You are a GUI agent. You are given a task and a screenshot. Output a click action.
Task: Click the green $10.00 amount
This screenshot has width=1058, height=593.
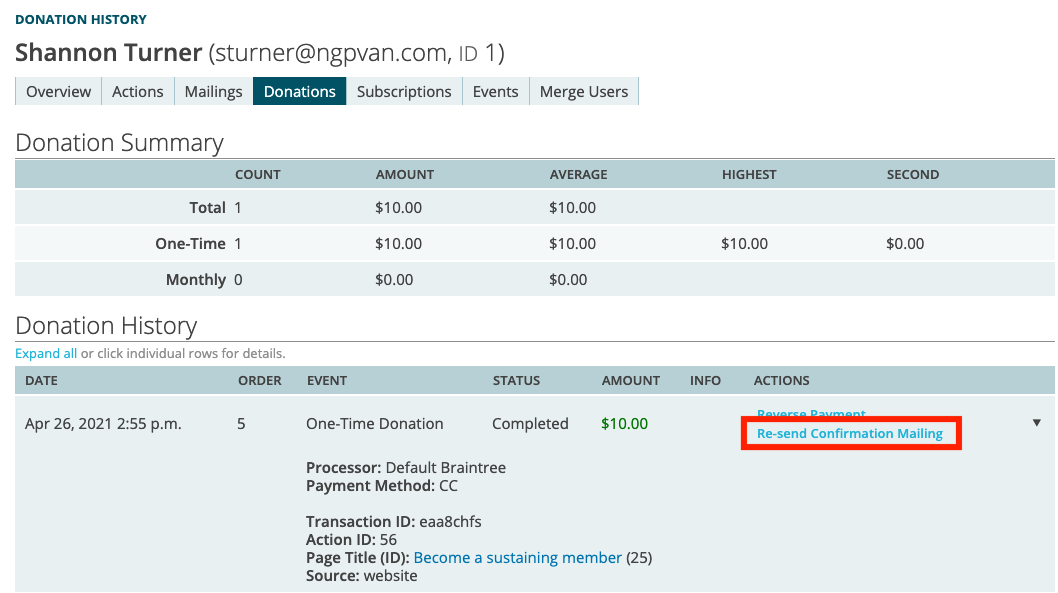624,424
